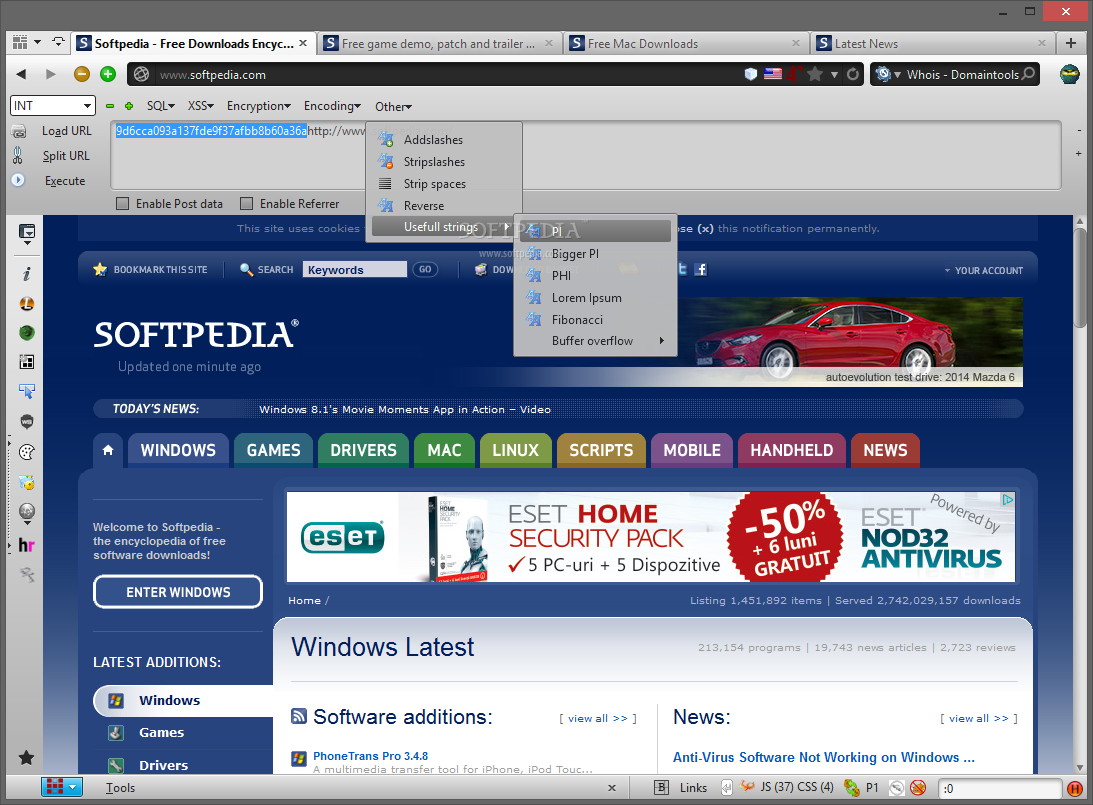
Task: Click the blue cursor selector sidebar icon
Action: pos(26,392)
